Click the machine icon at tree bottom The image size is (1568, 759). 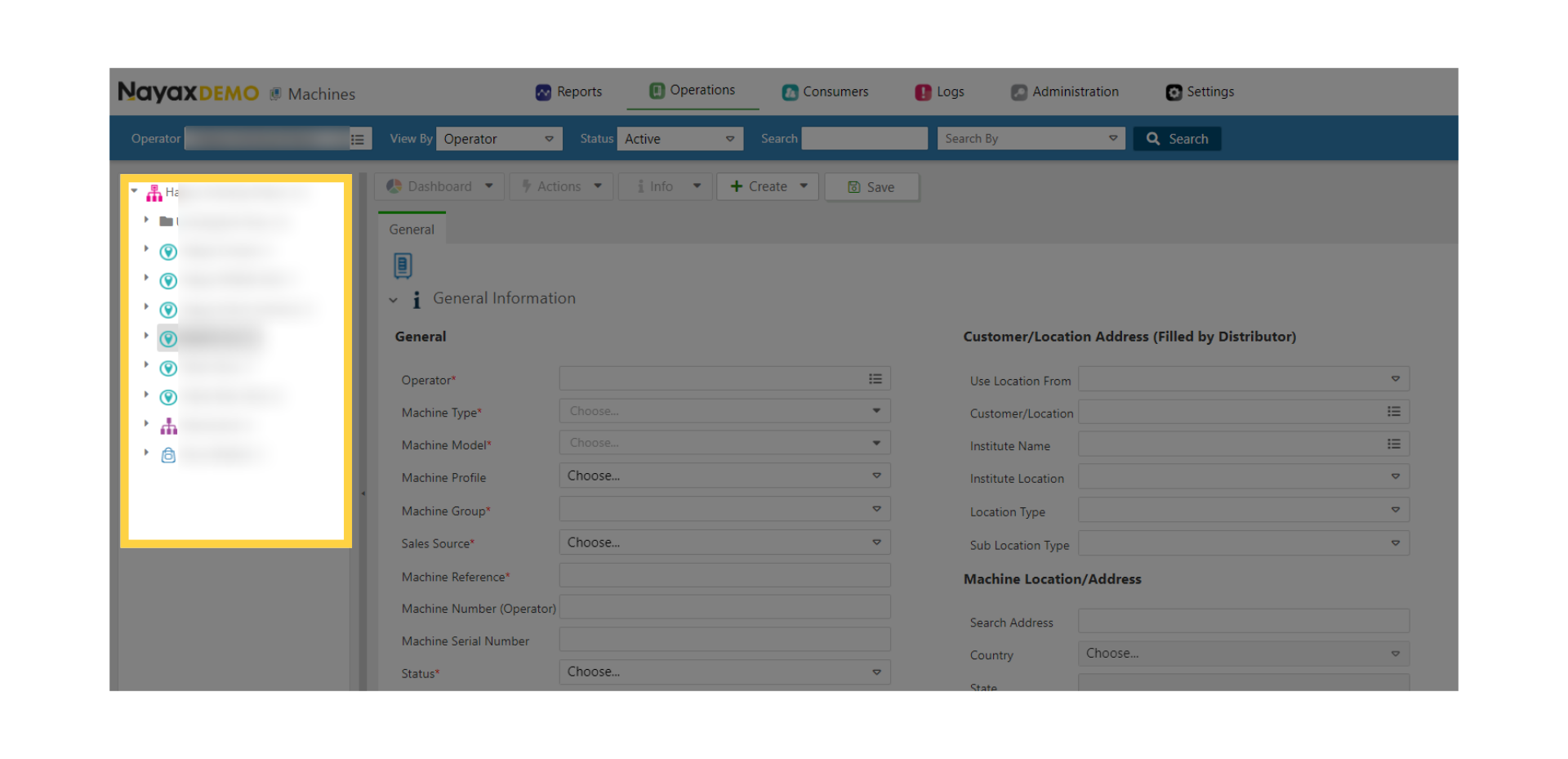[x=168, y=455]
